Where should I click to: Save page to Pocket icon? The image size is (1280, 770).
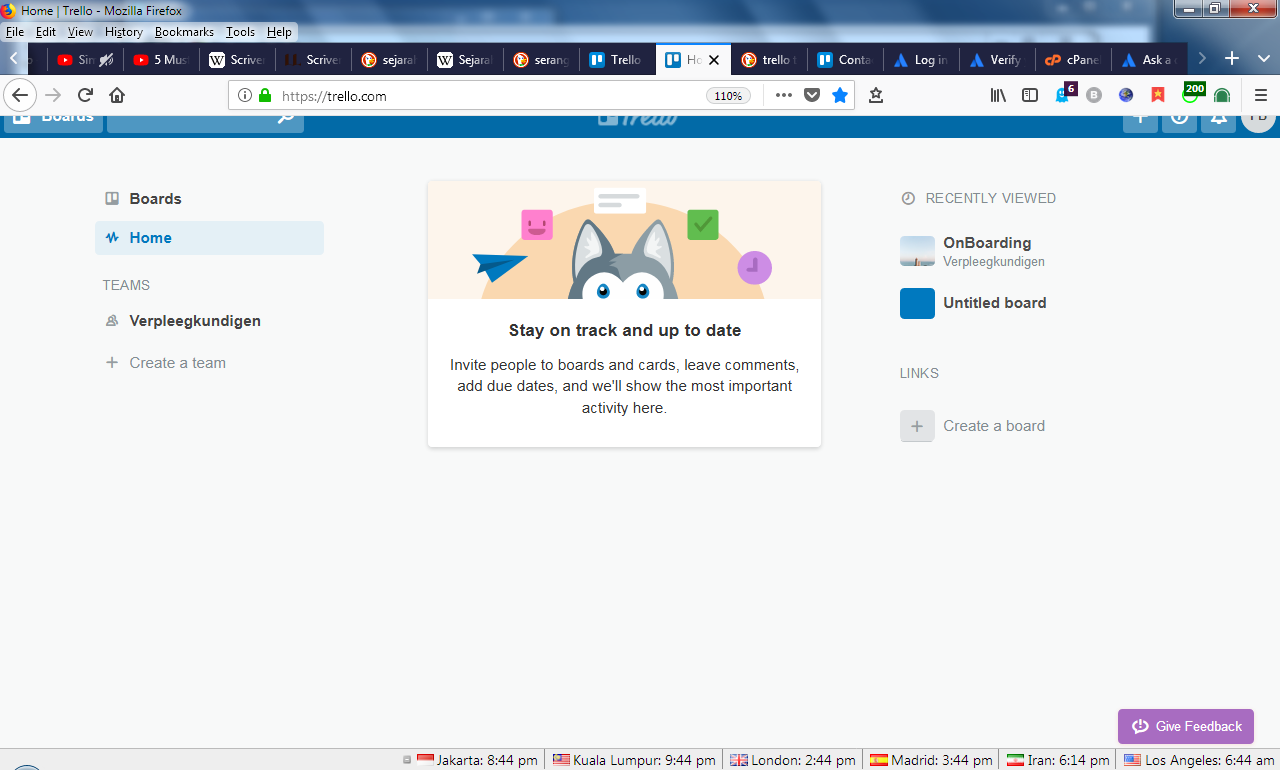click(812, 95)
